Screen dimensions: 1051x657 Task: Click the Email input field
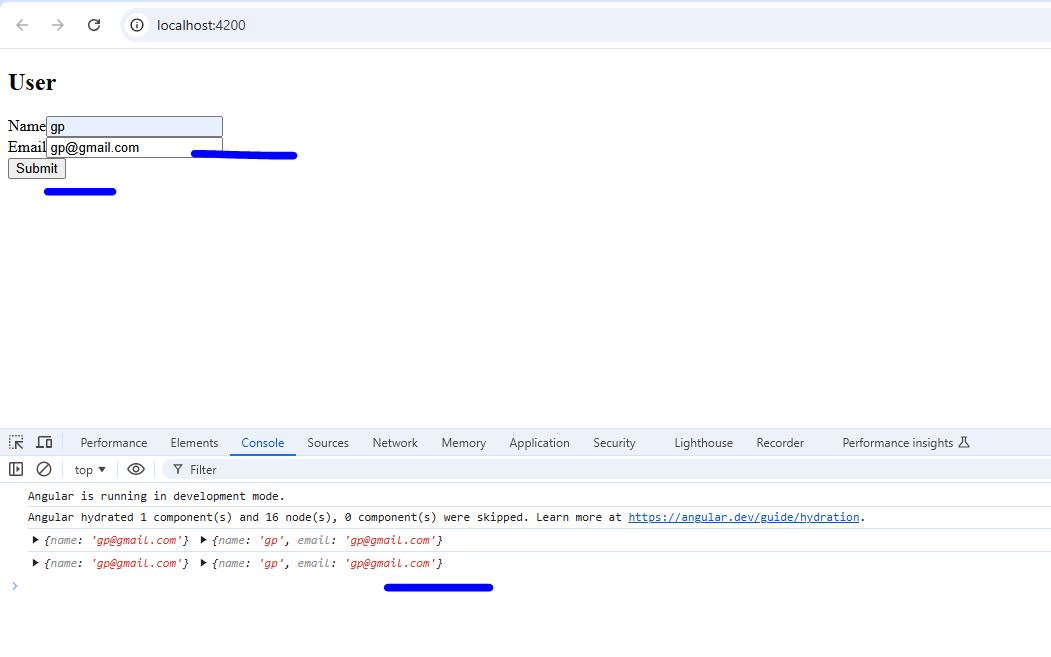(134, 147)
